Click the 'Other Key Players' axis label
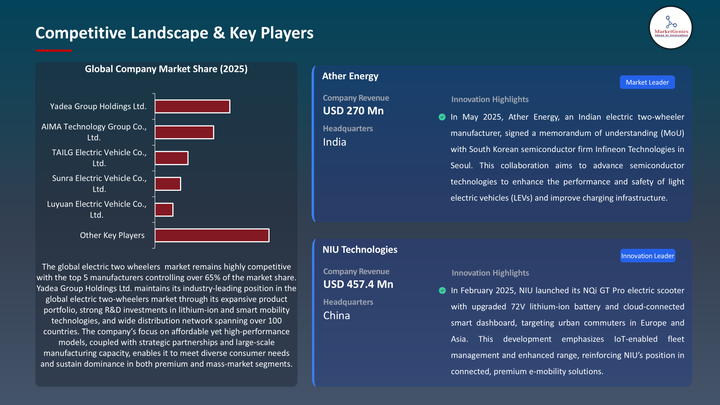The image size is (720, 405). 112,235
